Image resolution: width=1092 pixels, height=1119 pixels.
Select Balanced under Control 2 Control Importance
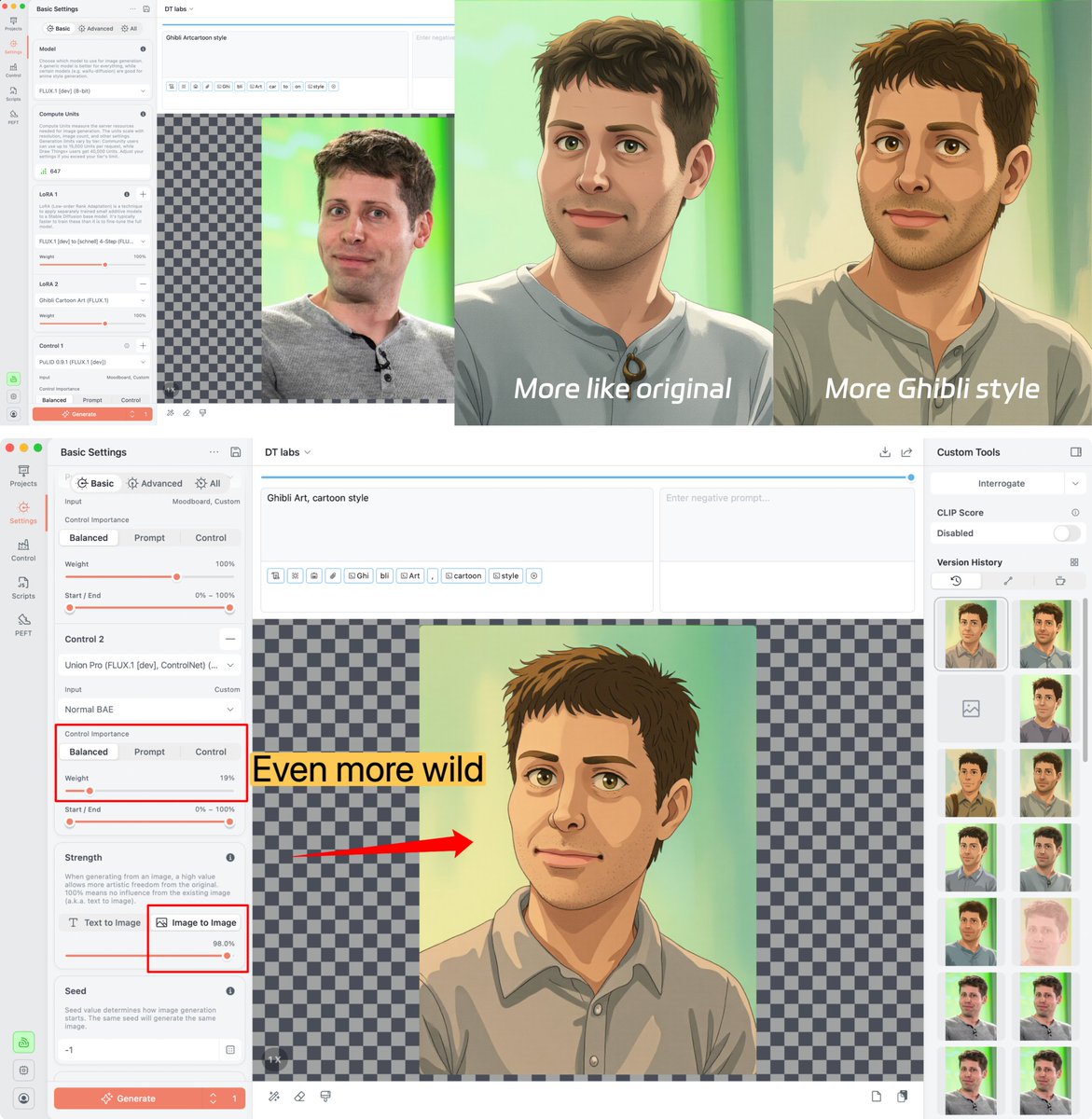point(89,752)
